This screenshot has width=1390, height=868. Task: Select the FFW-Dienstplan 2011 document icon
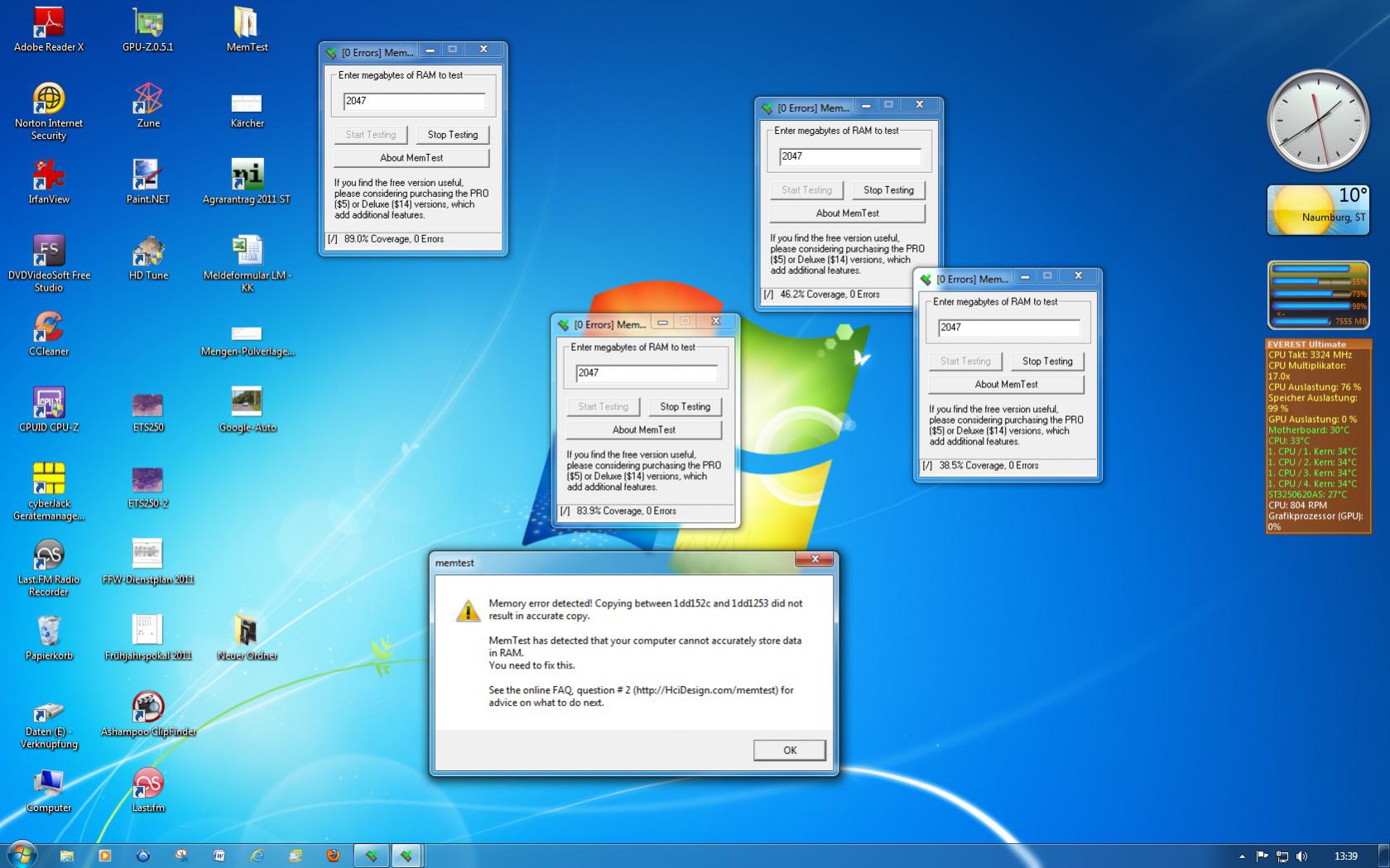tap(148, 563)
